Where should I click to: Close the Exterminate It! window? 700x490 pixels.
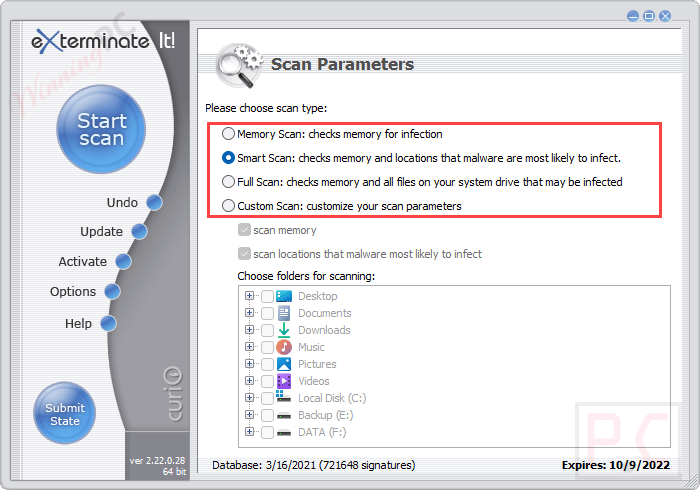[x=665, y=16]
